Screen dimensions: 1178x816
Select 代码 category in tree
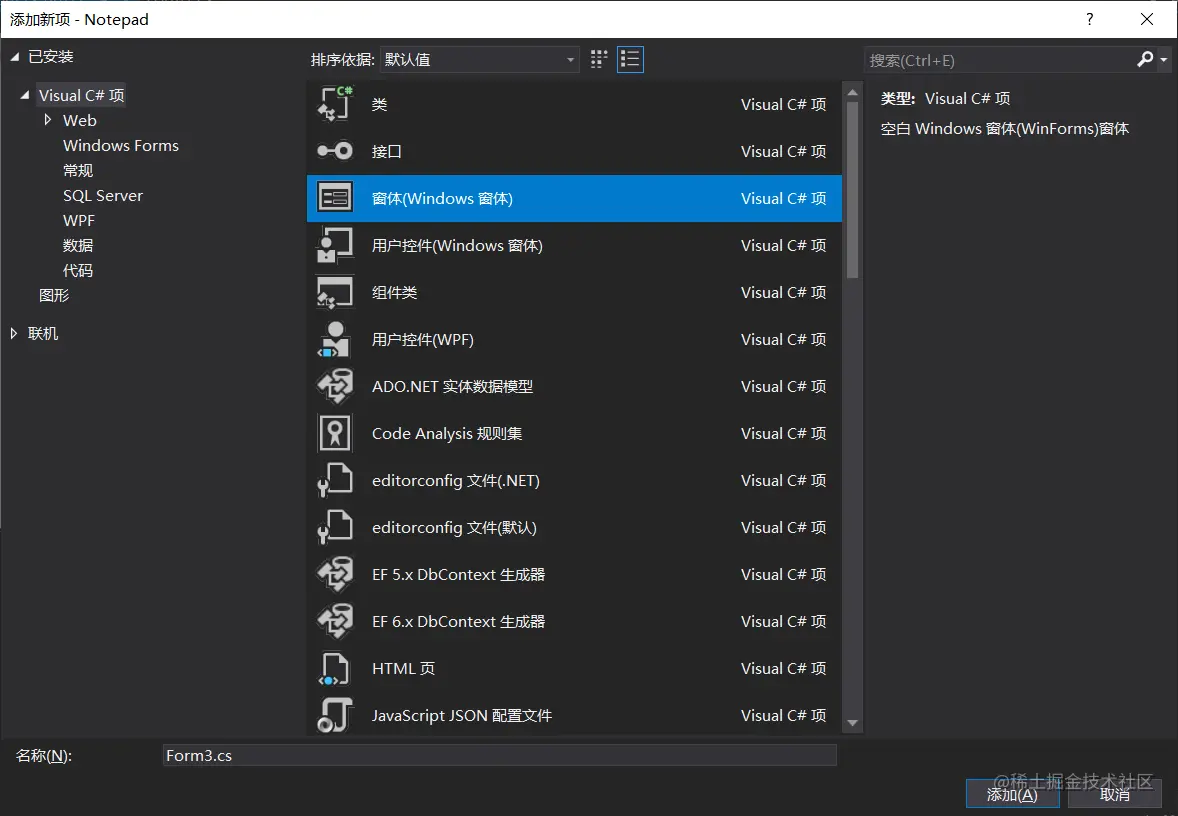(x=78, y=270)
